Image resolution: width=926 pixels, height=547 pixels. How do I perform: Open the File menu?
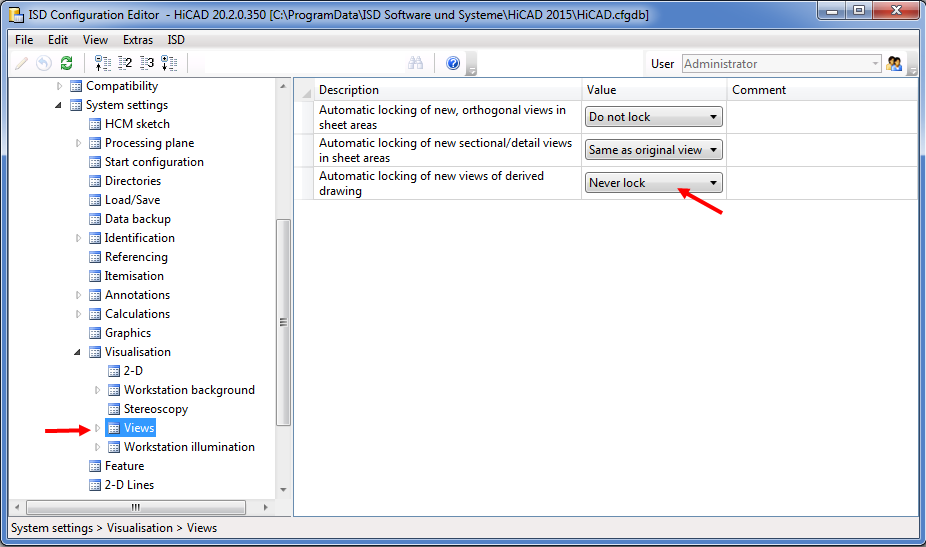pyautogui.click(x=24, y=40)
